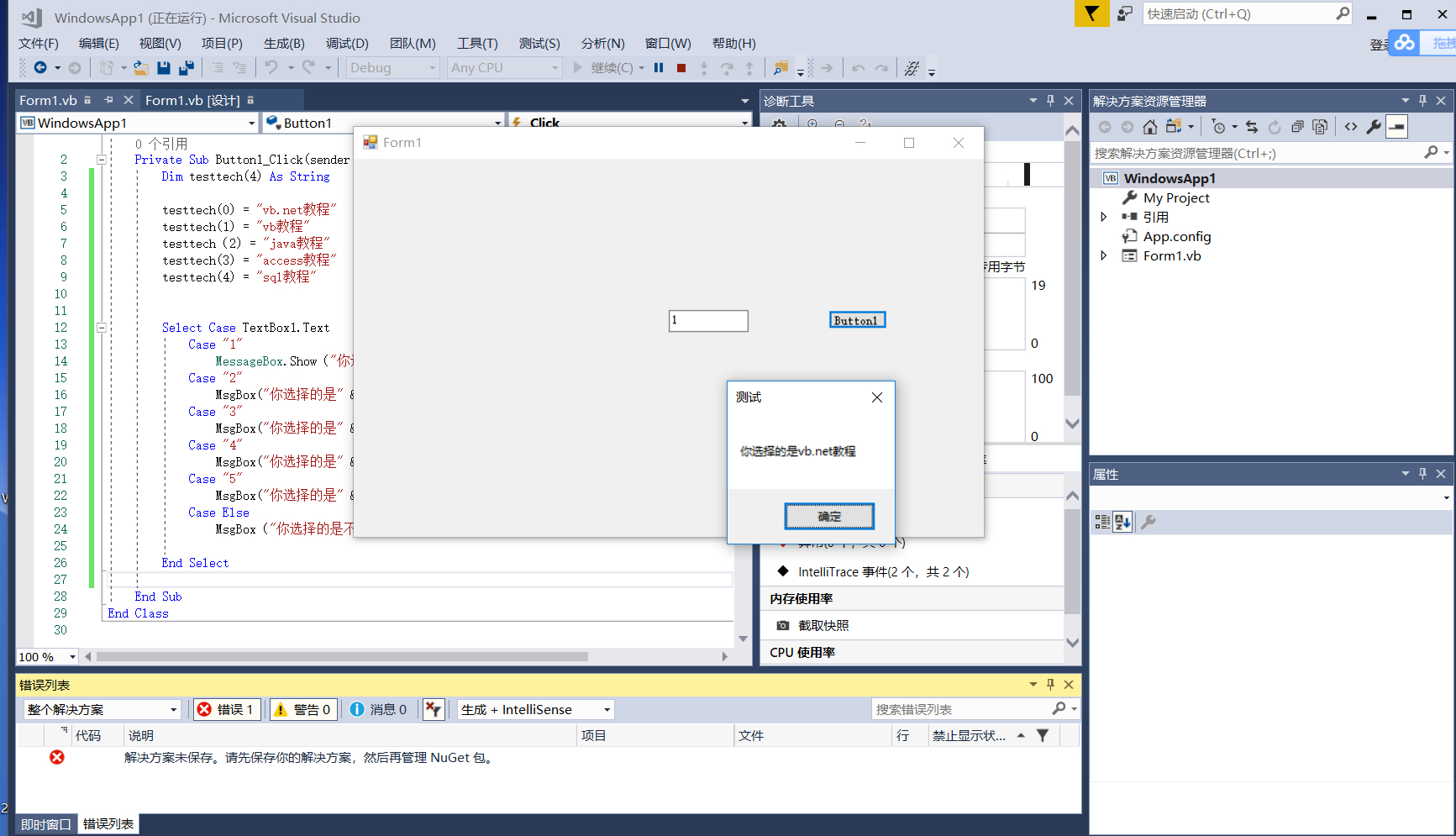The height and width of the screenshot is (836, 1456).
Task: Select the App.config file in Solution Explorer
Action: click(1176, 236)
